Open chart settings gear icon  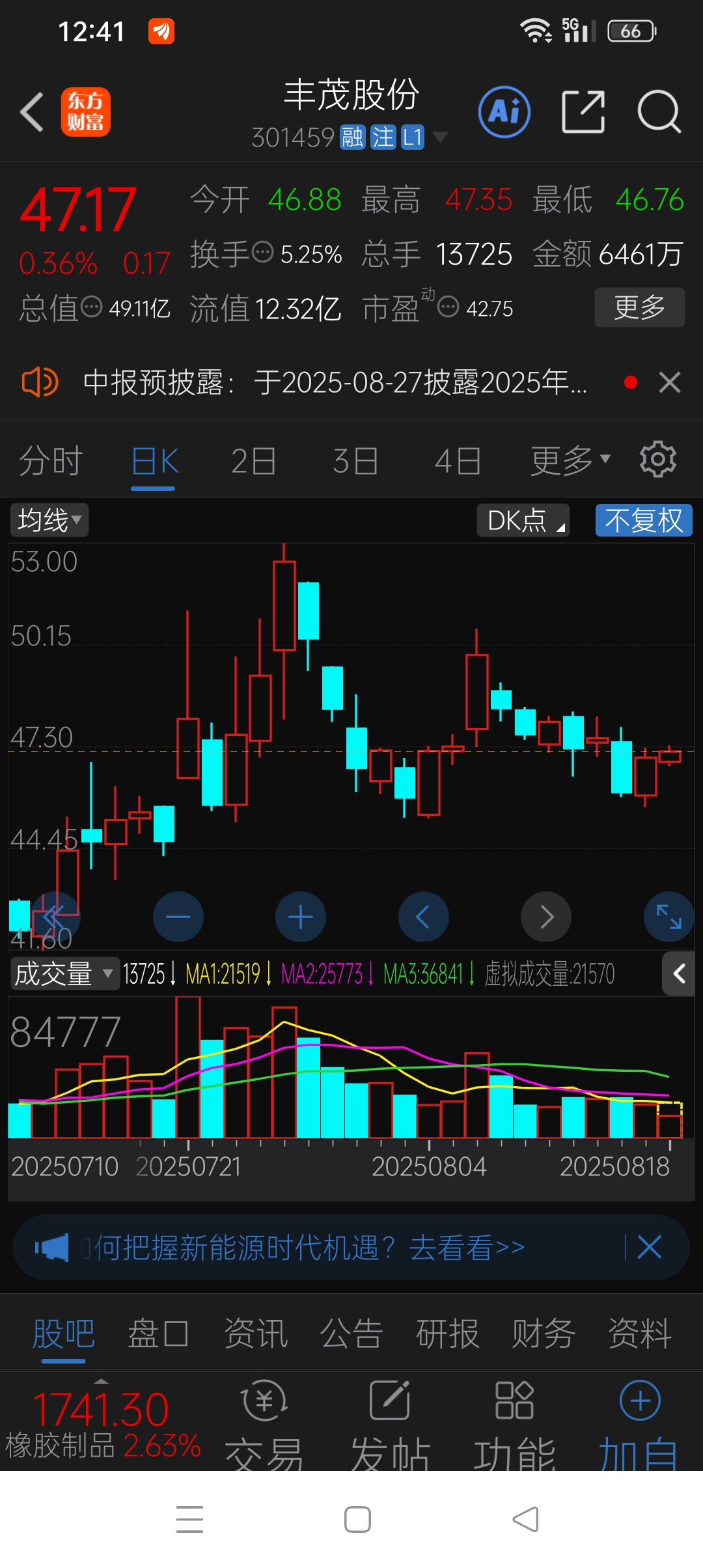658,460
